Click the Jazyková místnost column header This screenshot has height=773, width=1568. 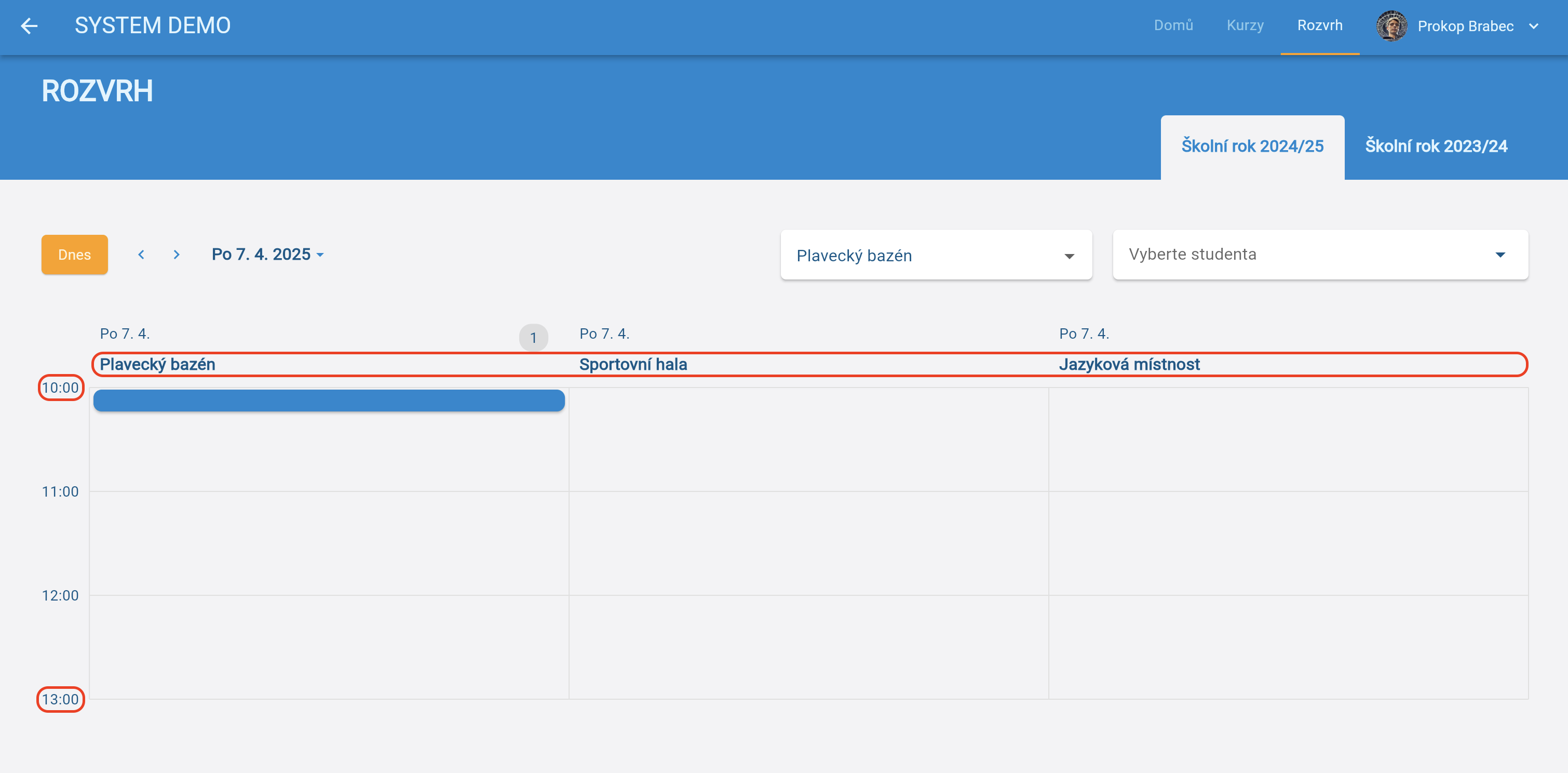pos(1129,364)
